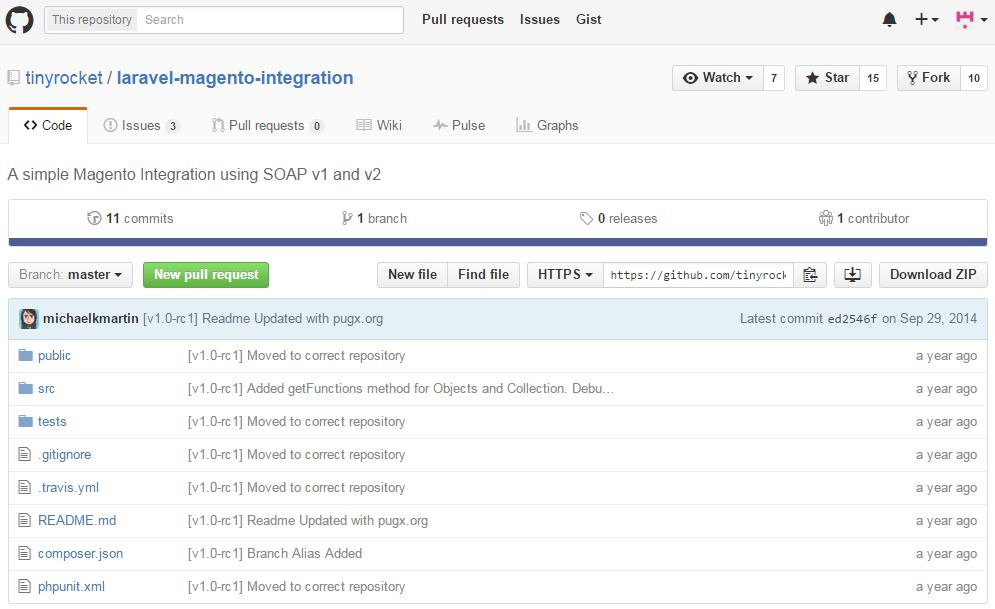Open the src folder
The image size is (995, 609).
coord(46,389)
